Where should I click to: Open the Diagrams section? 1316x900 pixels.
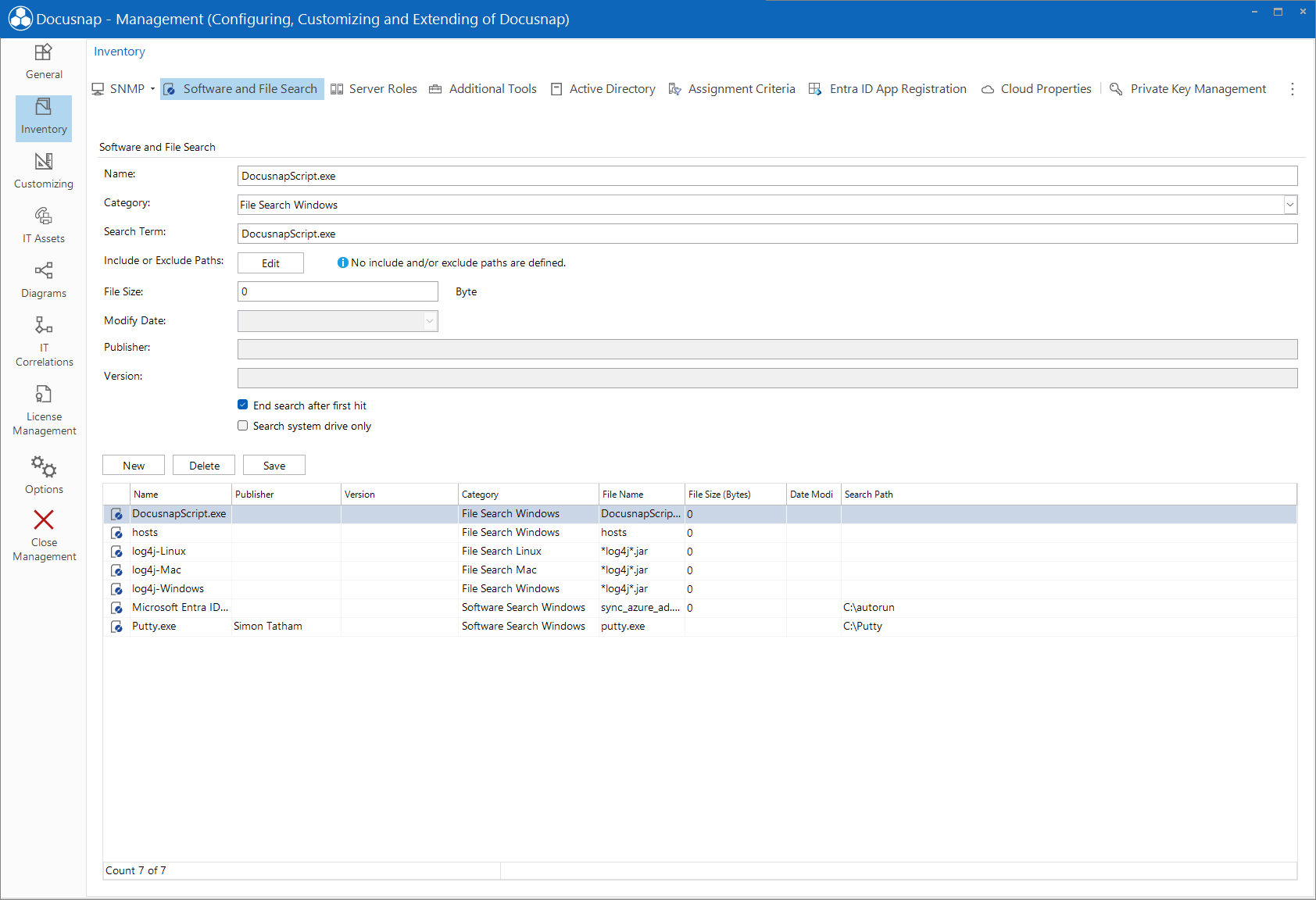[x=44, y=280]
